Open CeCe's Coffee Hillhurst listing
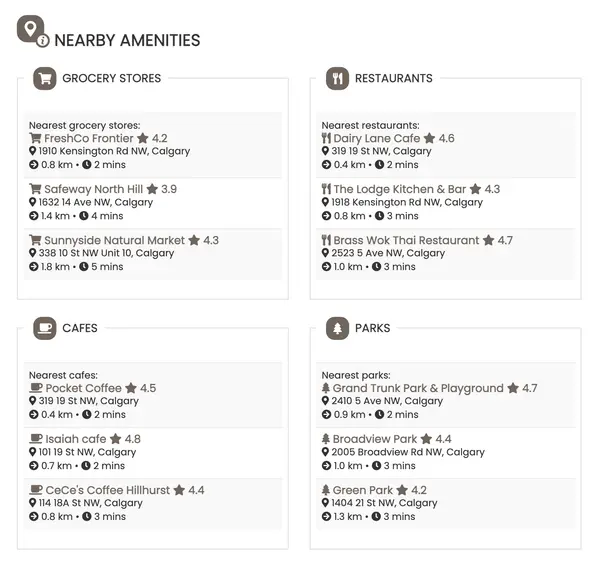 pyautogui.click(x=108, y=490)
